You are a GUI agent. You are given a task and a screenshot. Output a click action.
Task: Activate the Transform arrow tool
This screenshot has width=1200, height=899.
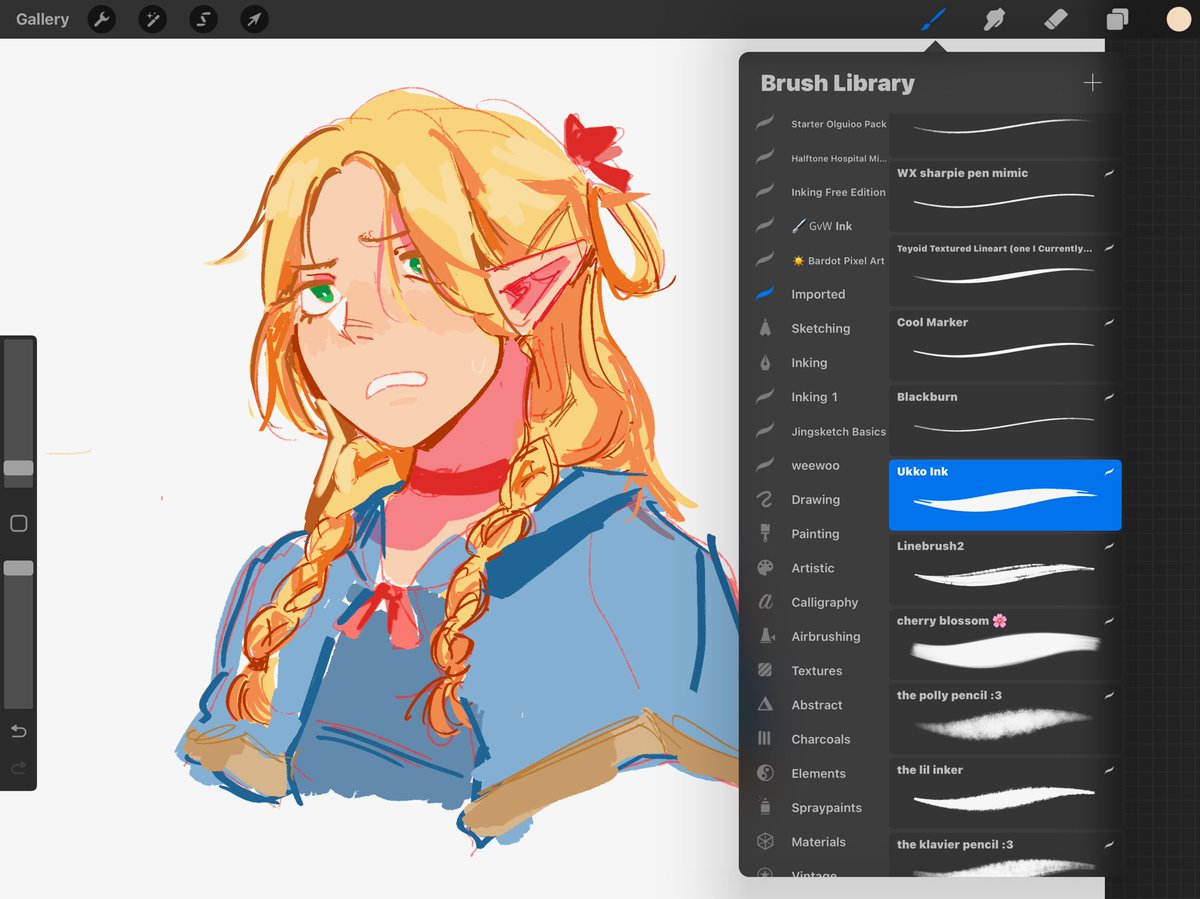click(254, 18)
